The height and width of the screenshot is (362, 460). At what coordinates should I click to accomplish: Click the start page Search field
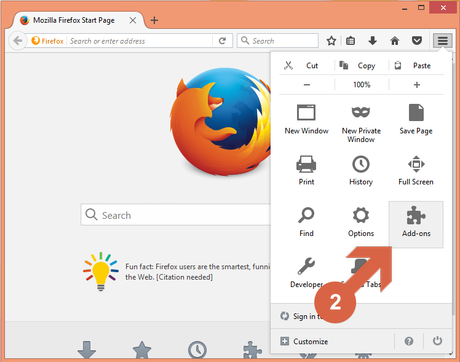tap(177, 215)
